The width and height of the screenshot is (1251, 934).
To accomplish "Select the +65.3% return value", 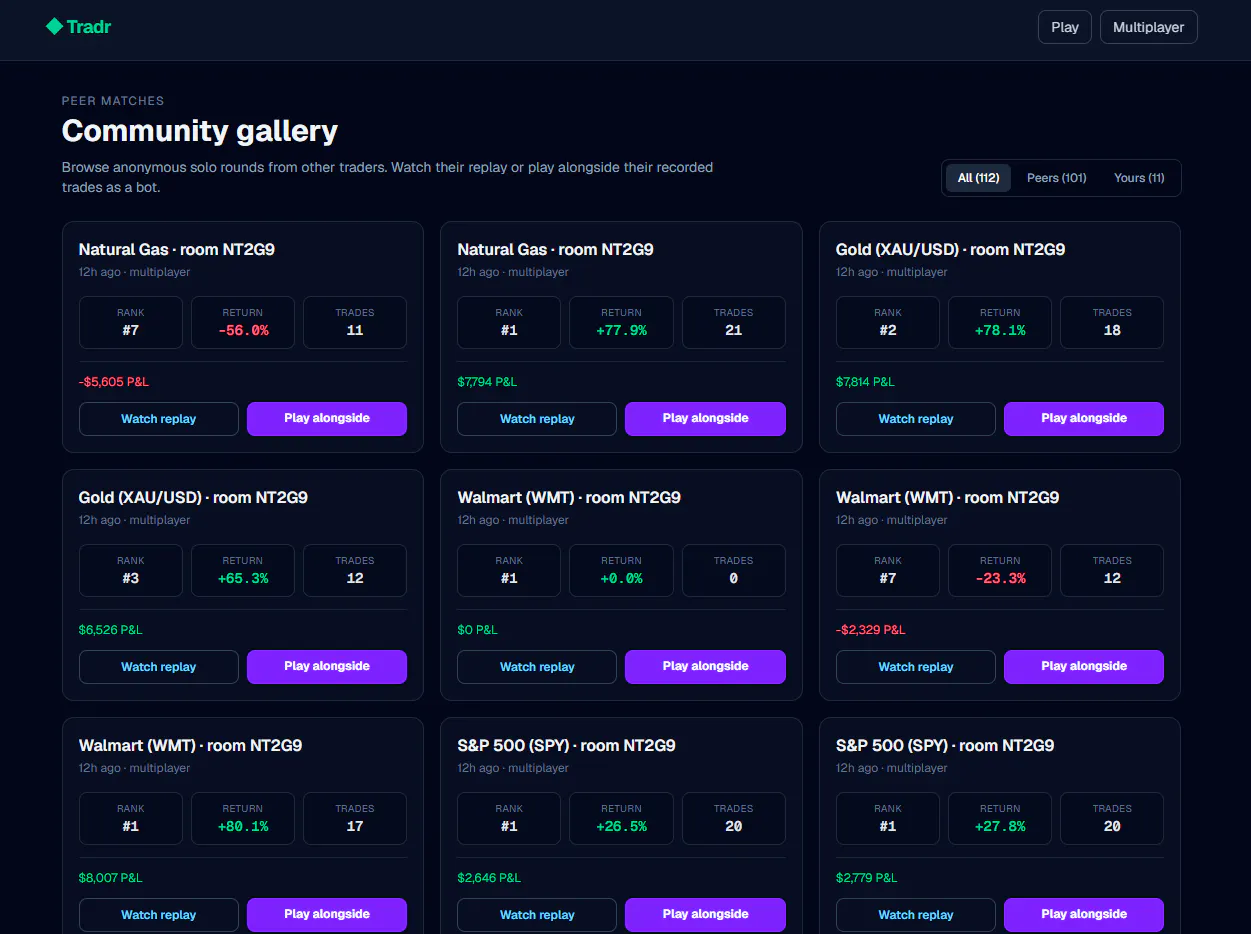I will pyautogui.click(x=243, y=578).
